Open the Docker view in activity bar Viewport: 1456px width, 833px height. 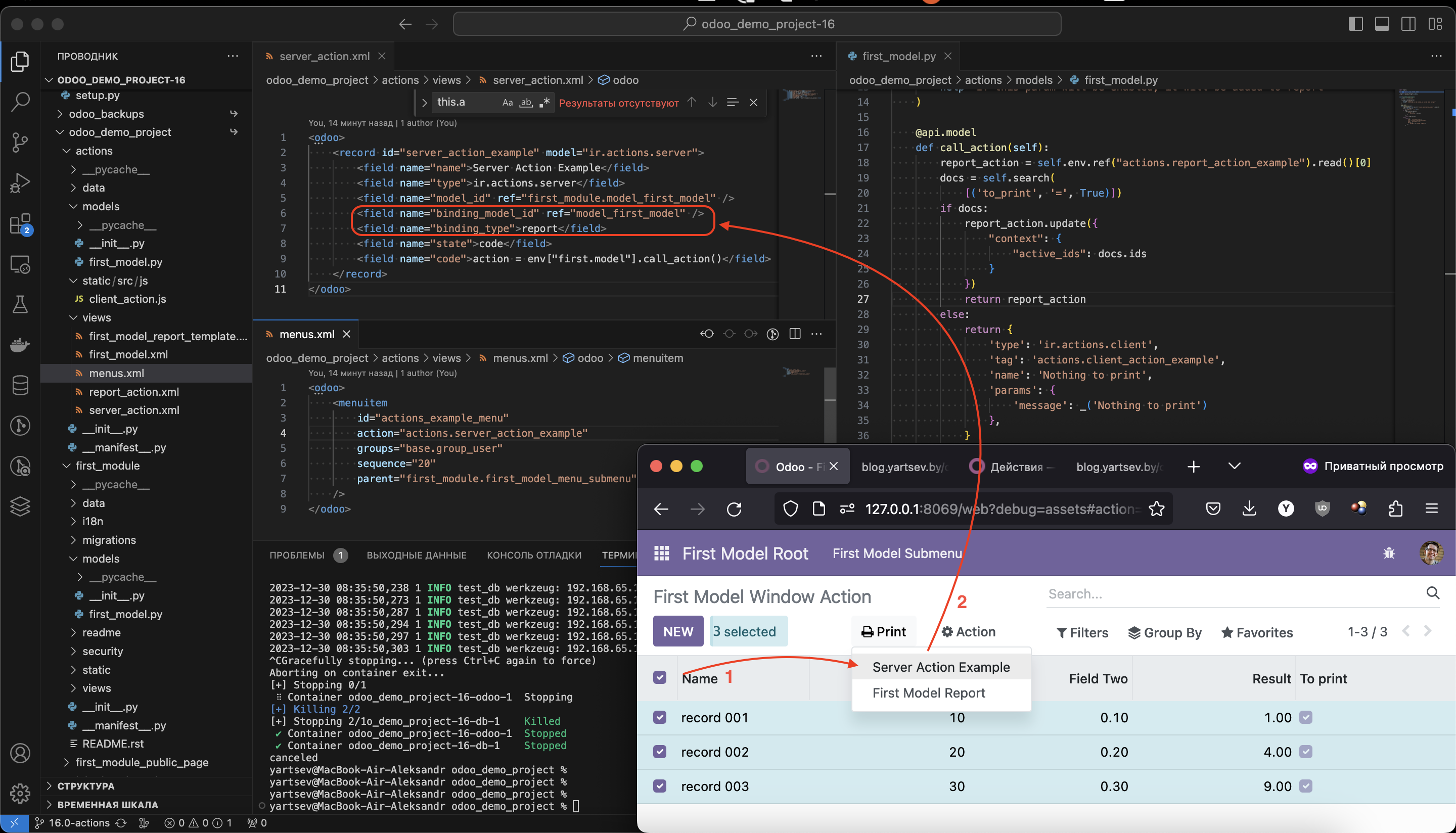pos(20,345)
